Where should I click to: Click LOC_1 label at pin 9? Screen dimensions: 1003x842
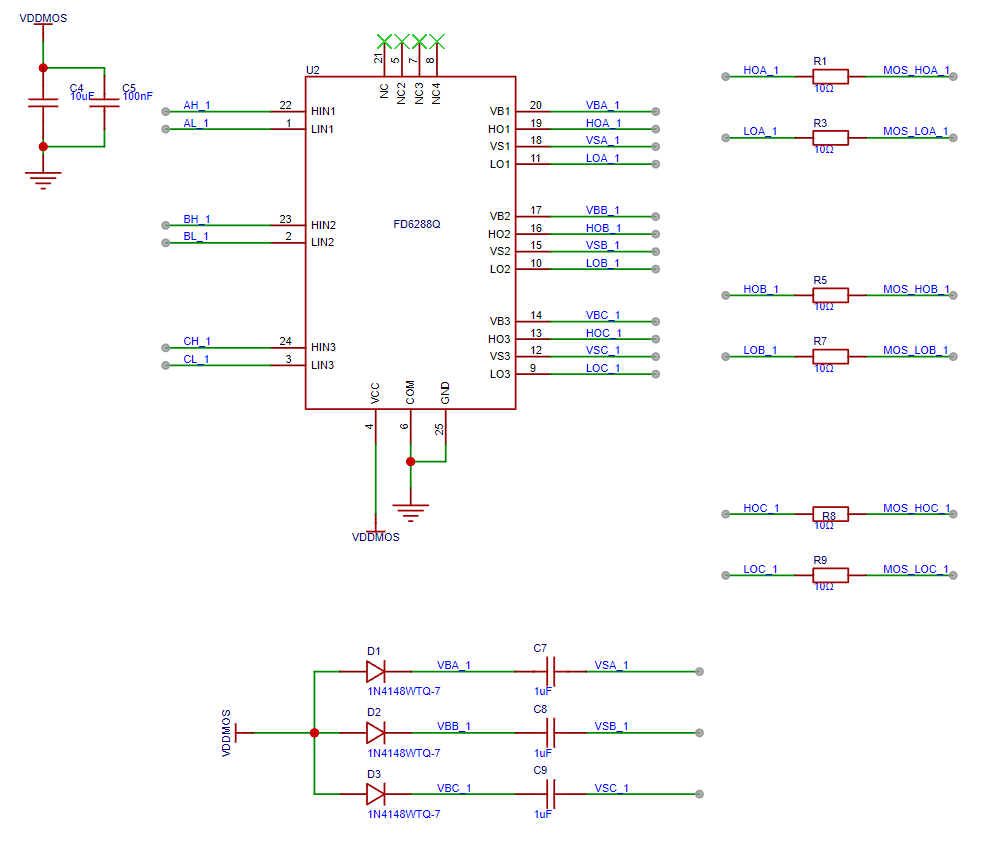[603, 368]
